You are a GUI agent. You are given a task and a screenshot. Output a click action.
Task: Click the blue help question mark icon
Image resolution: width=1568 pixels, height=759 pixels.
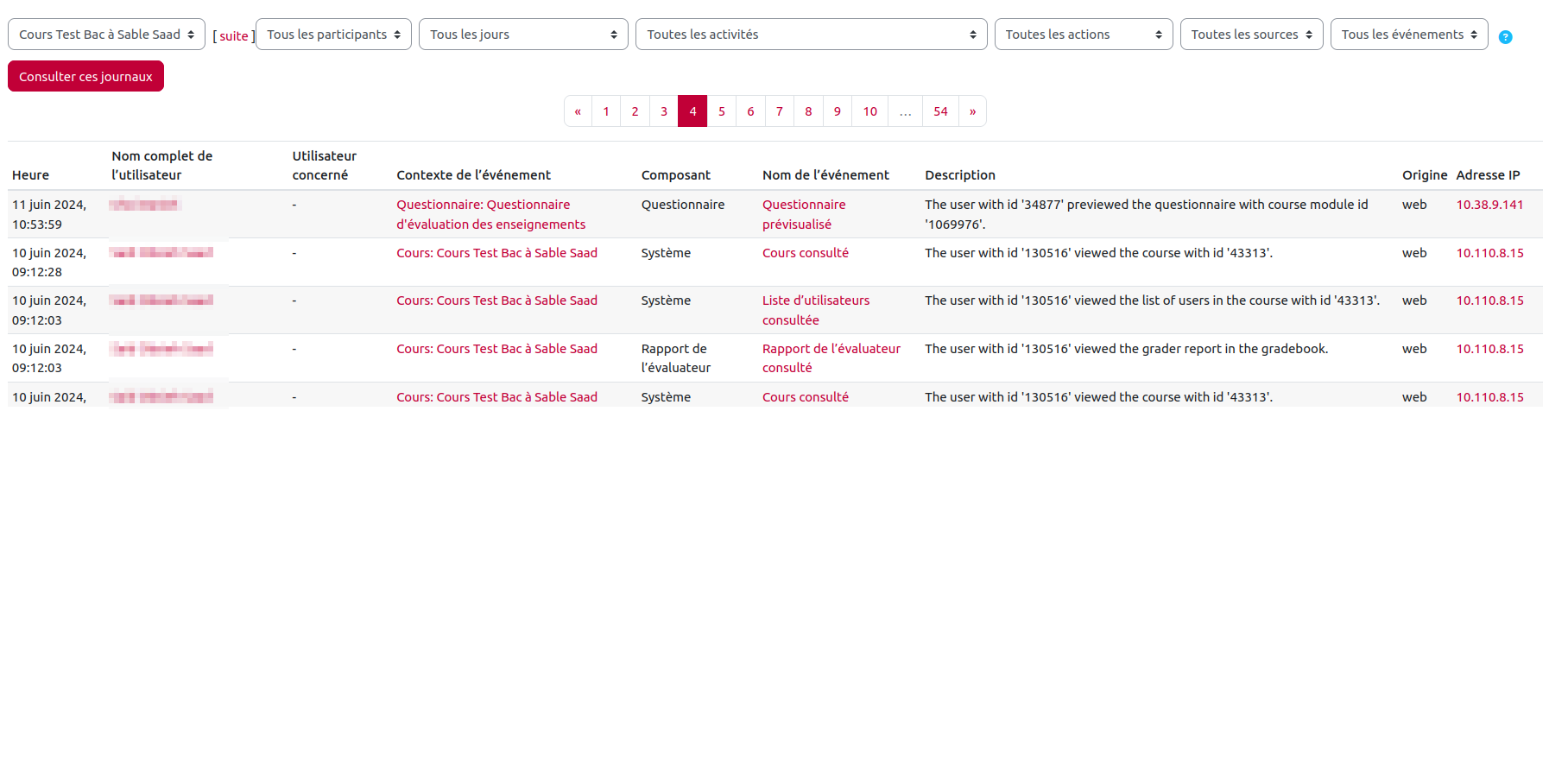coord(1505,37)
